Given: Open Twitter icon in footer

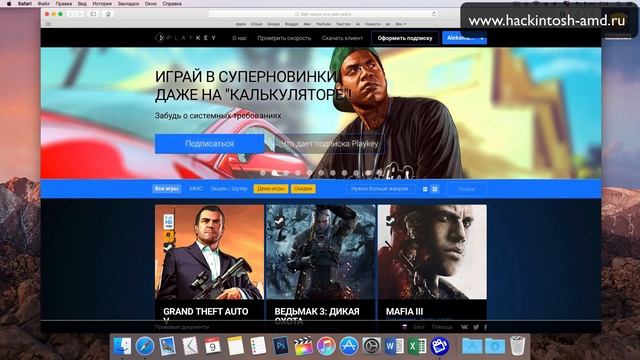Looking at the screenshot, I should tap(476, 327).
